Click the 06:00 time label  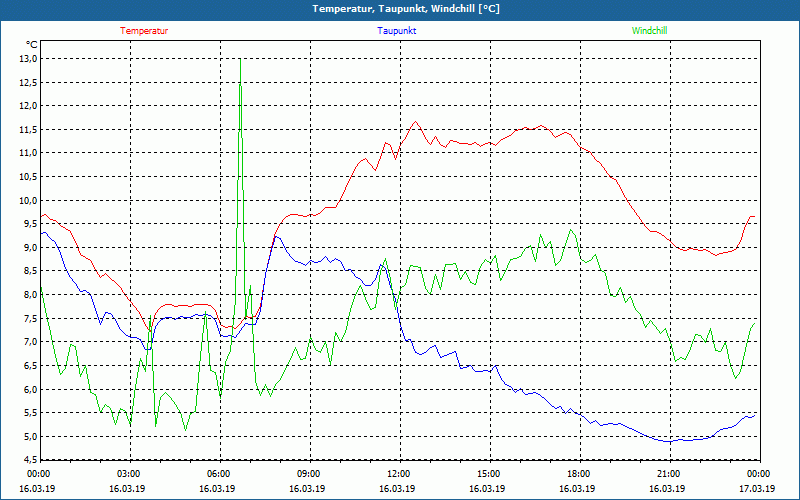219,474
